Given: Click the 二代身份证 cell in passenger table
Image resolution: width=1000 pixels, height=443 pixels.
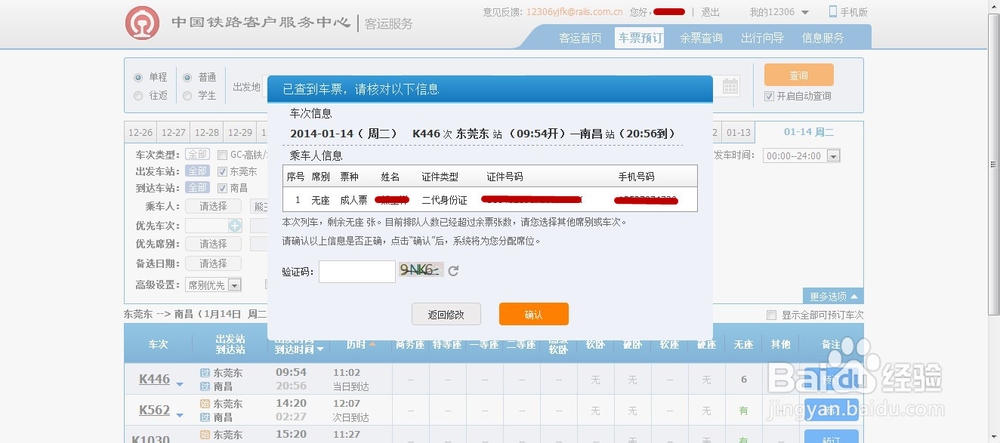Looking at the screenshot, I should [x=445, y=200].
